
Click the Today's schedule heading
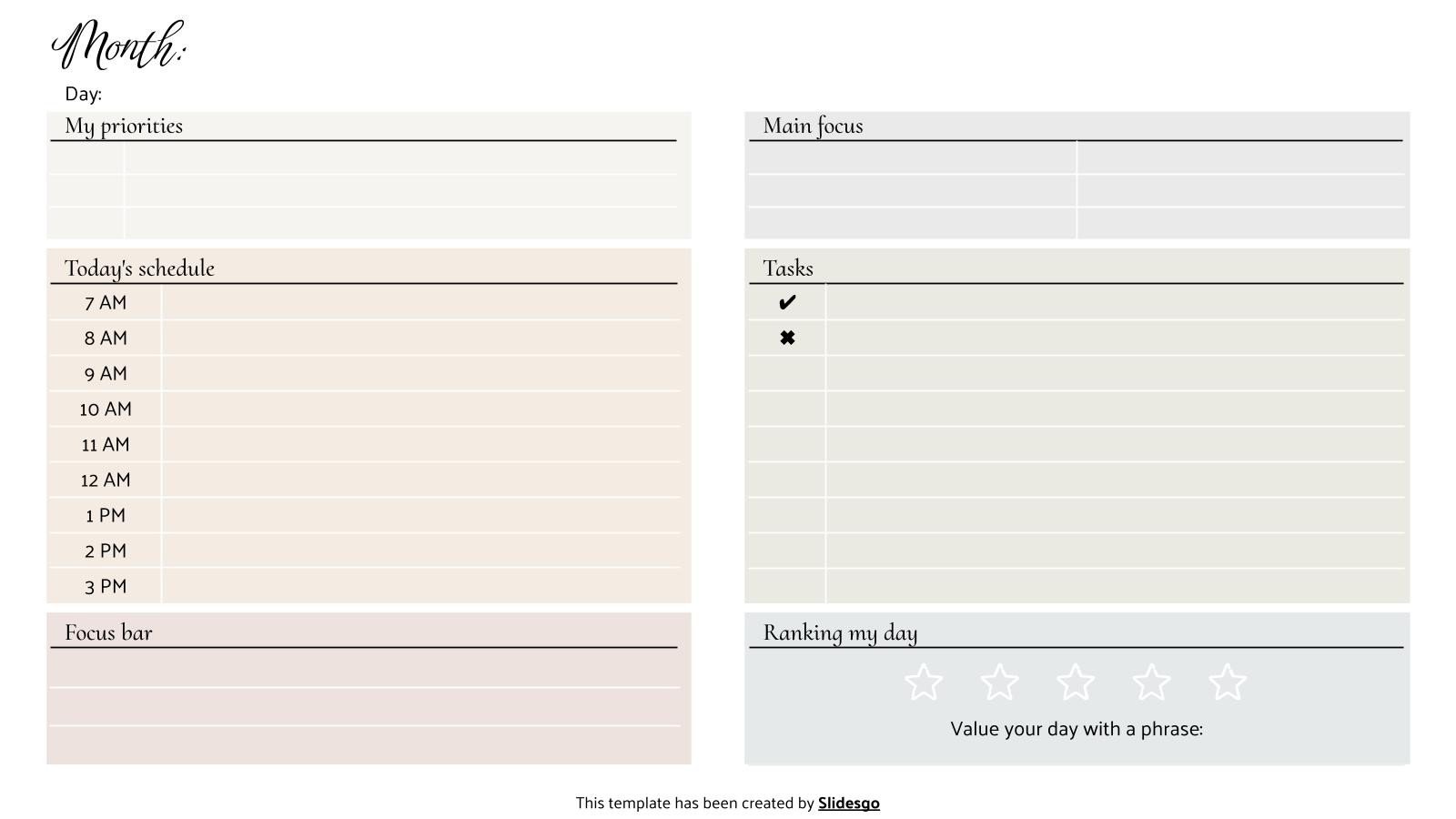pyautogui.click(x=139, y=268)
